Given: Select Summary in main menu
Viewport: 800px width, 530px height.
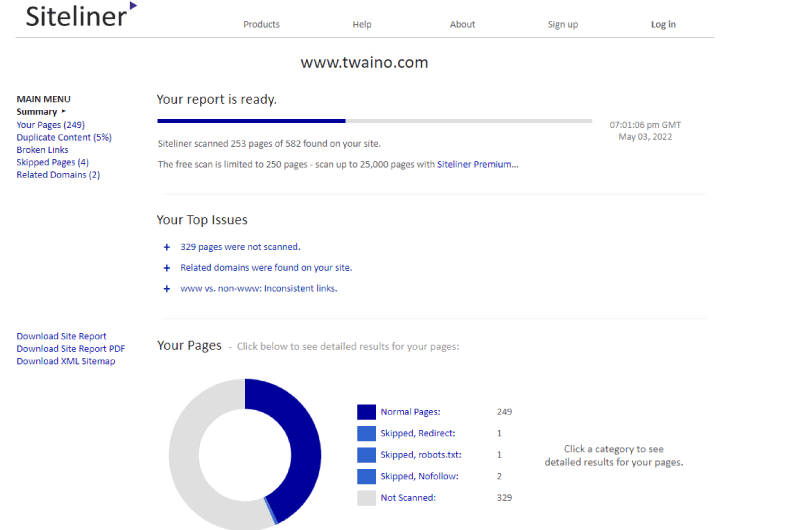Looking at the screenshot, I should click(x=37, y=112).
